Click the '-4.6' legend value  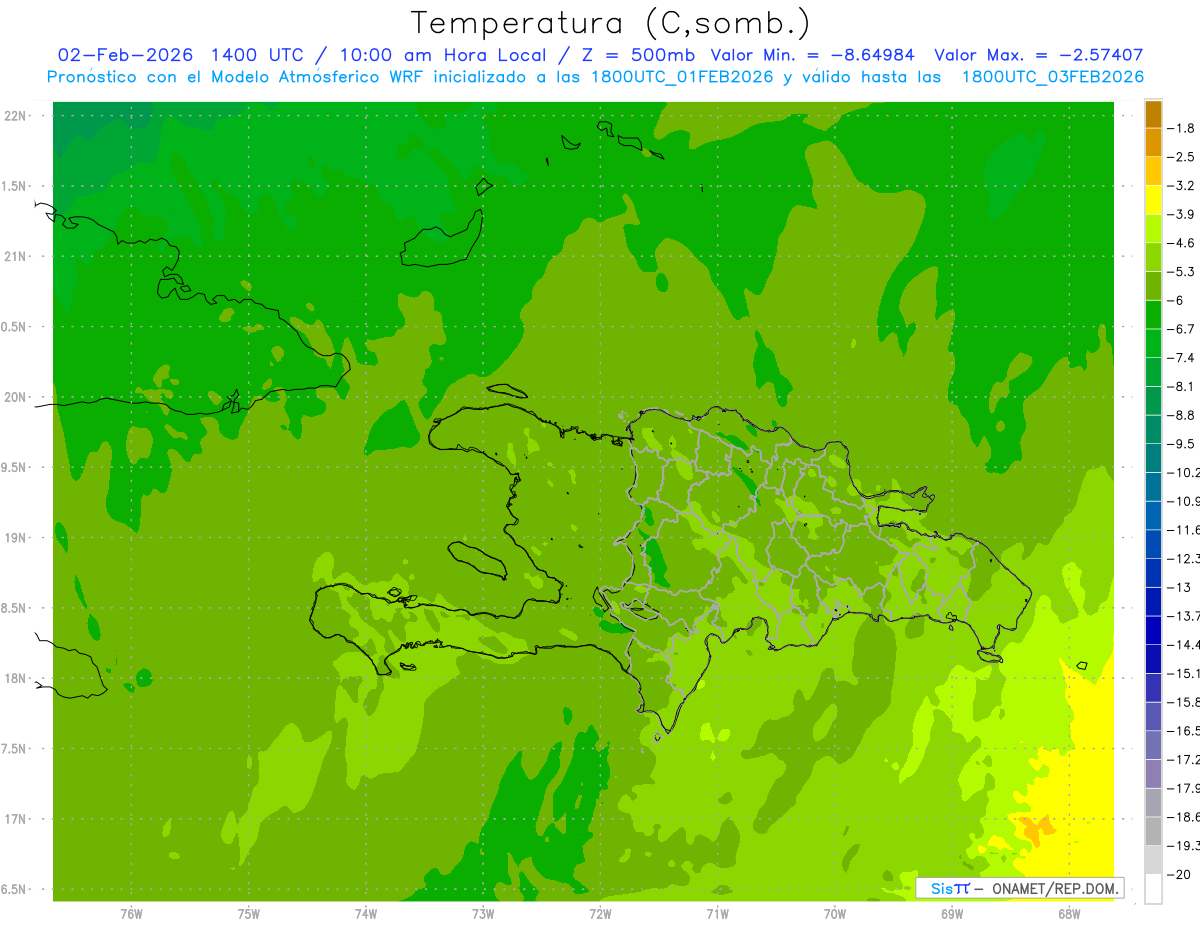click(1182, 243)
